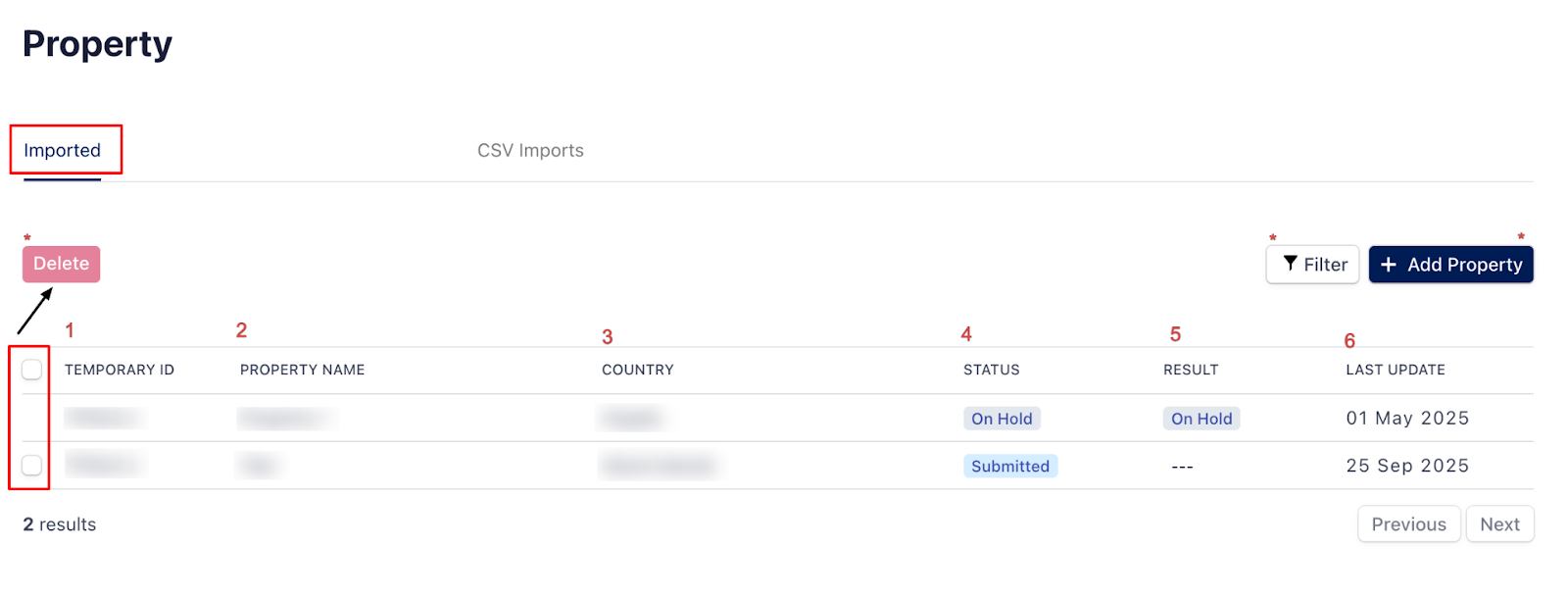This screenshot has width=1568, height=596.
Task: Sort by the Last Update column header
Action: tap(1396, 371)
